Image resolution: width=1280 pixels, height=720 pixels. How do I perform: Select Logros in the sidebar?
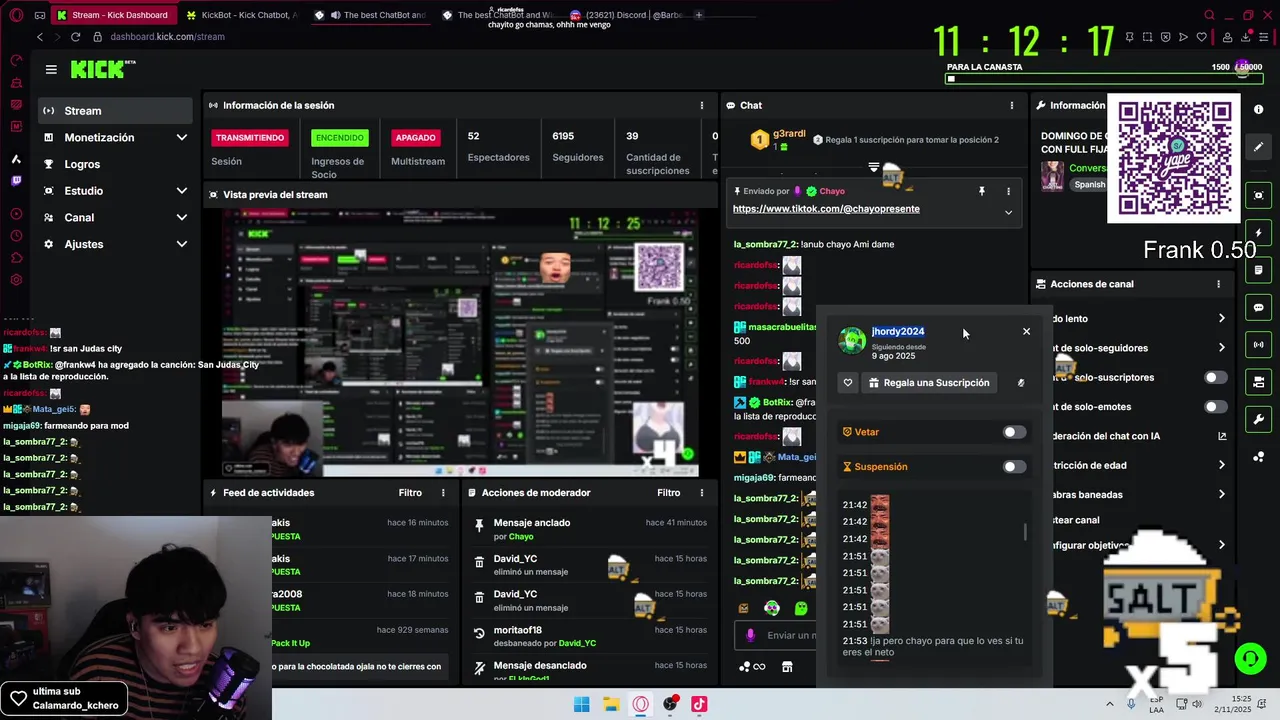tap(116, 164)
